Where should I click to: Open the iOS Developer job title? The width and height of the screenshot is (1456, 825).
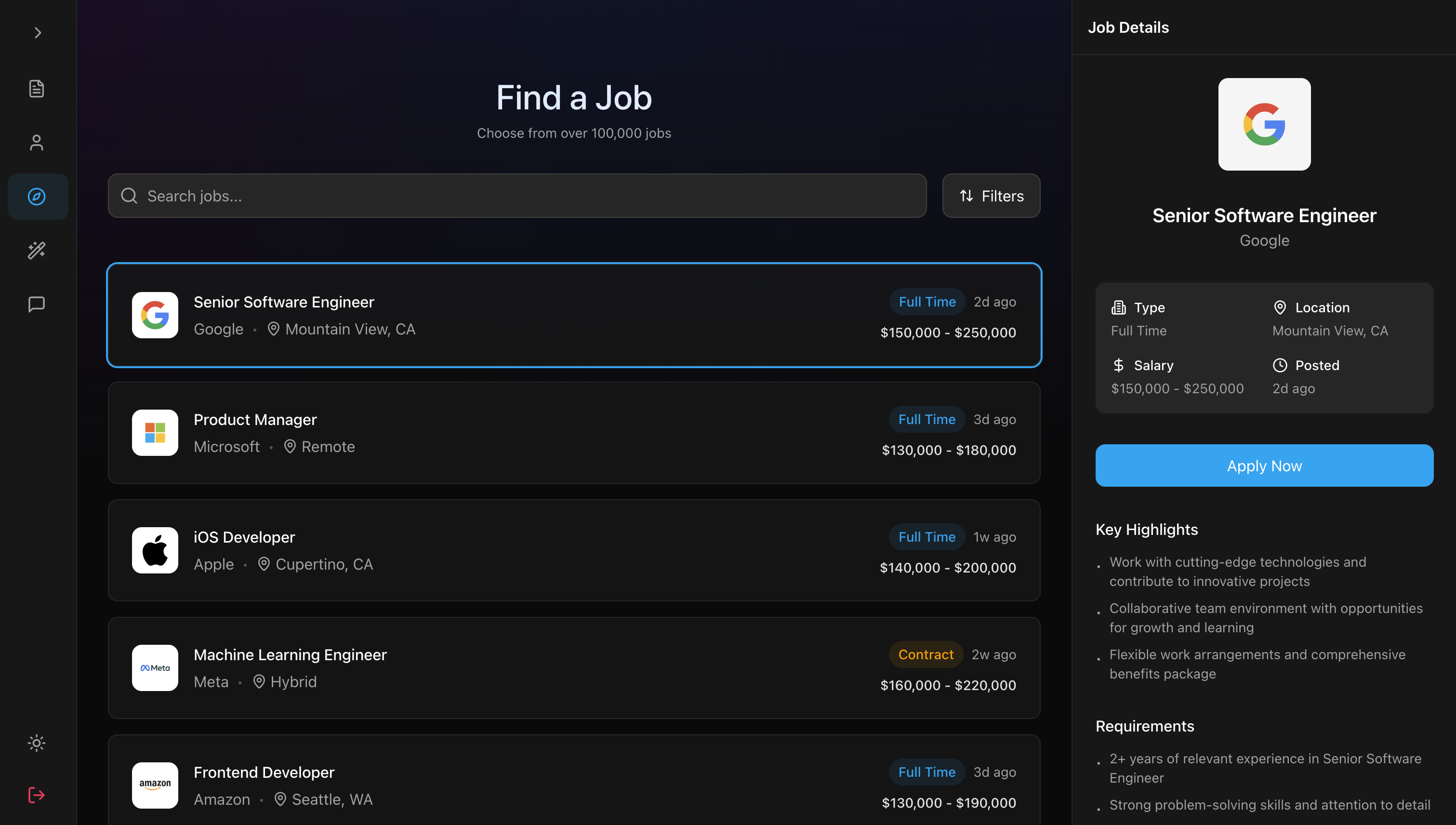point(244,537)
